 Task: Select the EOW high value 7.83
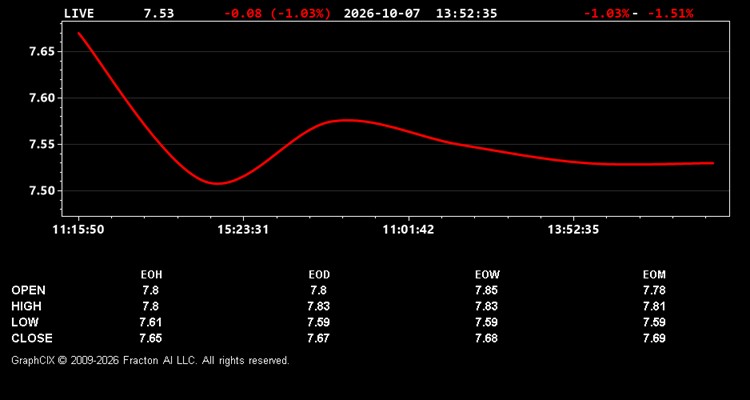(486, 306)
